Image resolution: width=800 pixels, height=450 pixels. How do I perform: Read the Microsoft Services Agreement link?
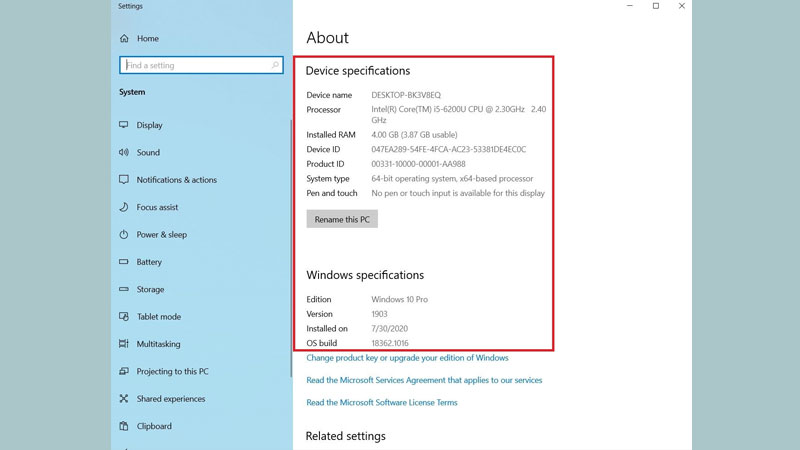pos(424,380)
